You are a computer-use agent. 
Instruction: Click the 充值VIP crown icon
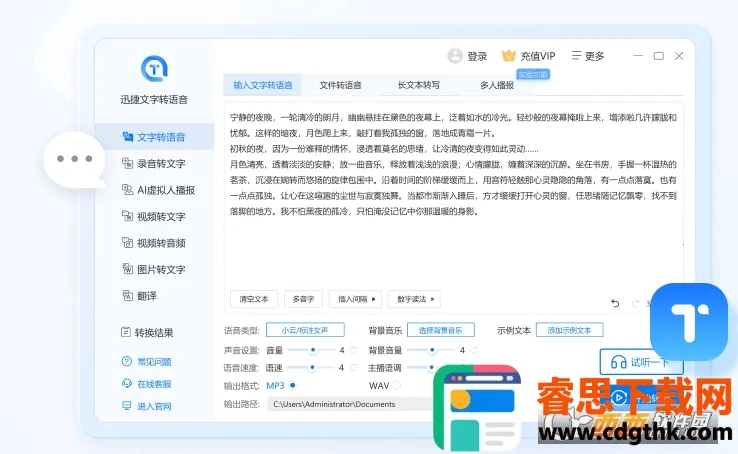tap(508, 56)
